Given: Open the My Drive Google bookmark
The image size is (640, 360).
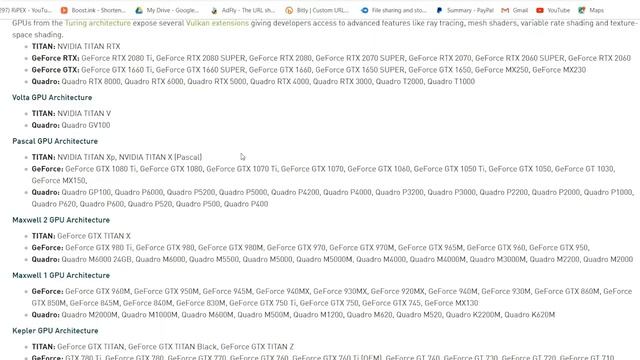Looking at the screenshot, I should tap(167, 10).
